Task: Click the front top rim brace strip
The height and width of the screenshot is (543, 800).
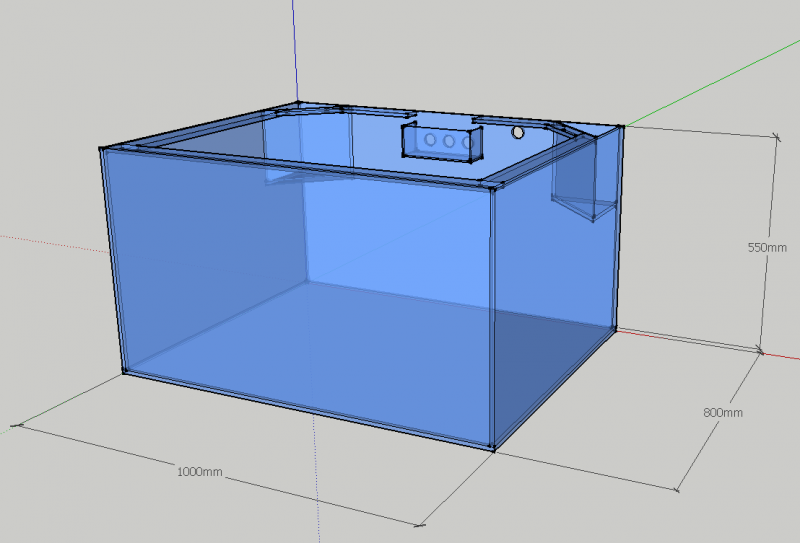Action: [x=300, y=170]
